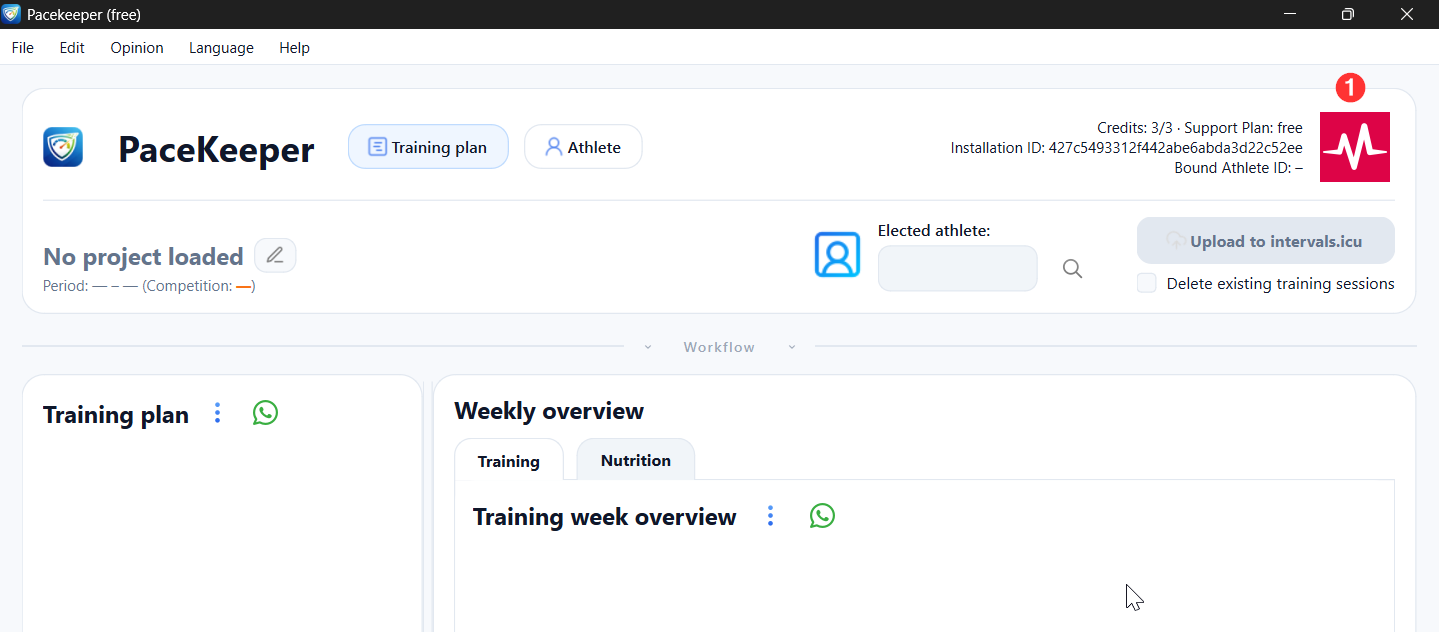Collapse Workflow using left chevron

click(648, 347)
